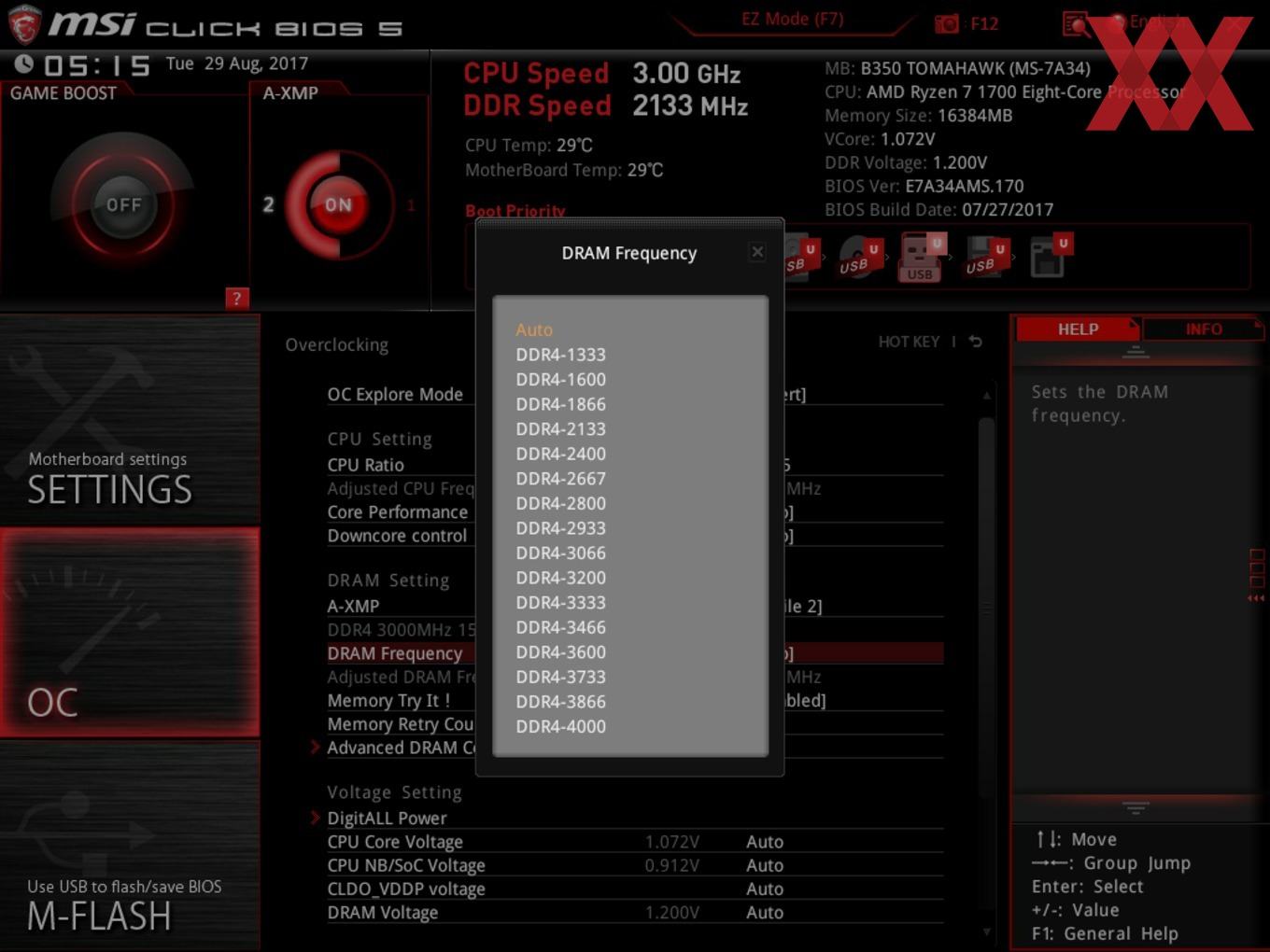This screenshot has height=952, width=1270.
Task: Select CLDO_VDDP voltage Auto value
Action: [765, 889]
